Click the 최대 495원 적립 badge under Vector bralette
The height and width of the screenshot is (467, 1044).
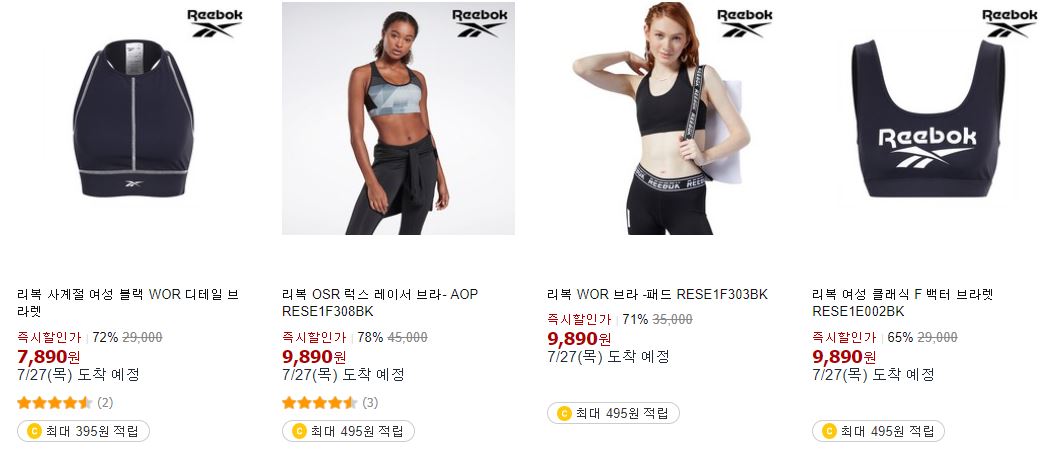tap(878, 431)
